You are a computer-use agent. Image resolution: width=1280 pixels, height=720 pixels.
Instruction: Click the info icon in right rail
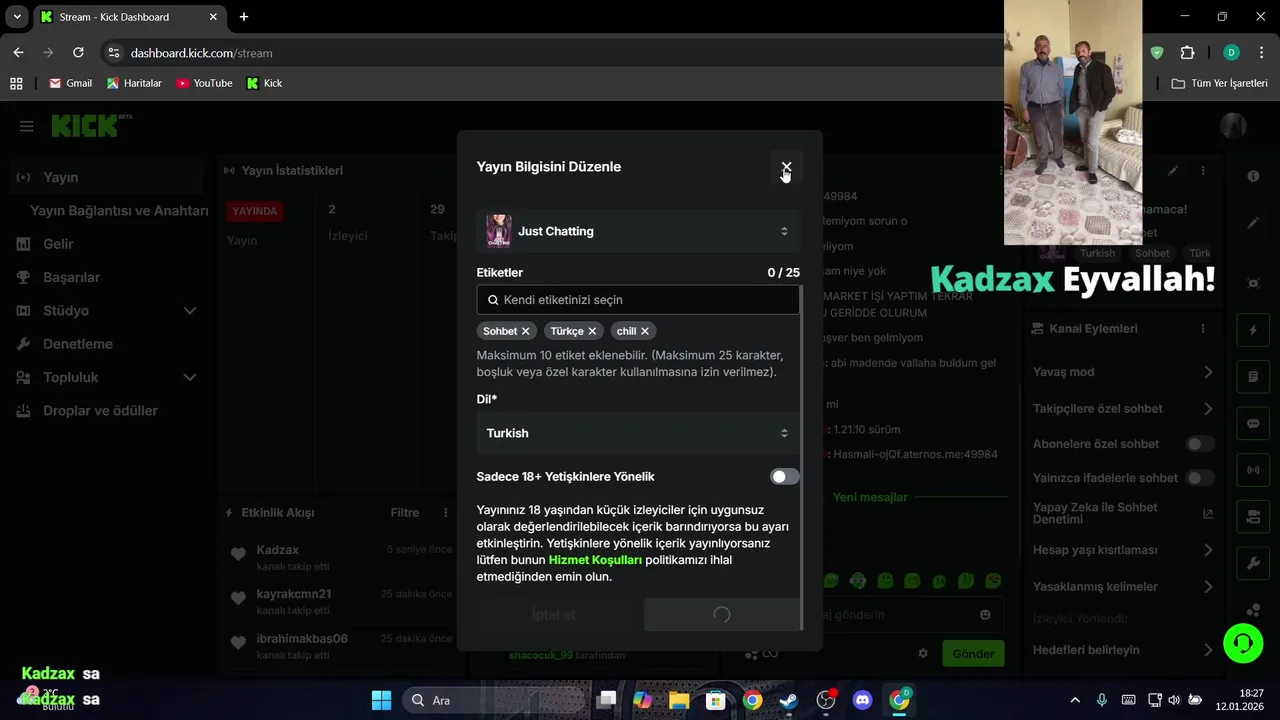click(x=1253, y=176)
